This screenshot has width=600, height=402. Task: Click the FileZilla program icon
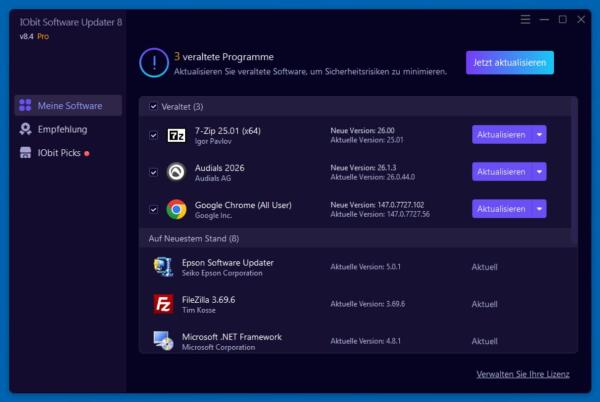coord(163,303)
